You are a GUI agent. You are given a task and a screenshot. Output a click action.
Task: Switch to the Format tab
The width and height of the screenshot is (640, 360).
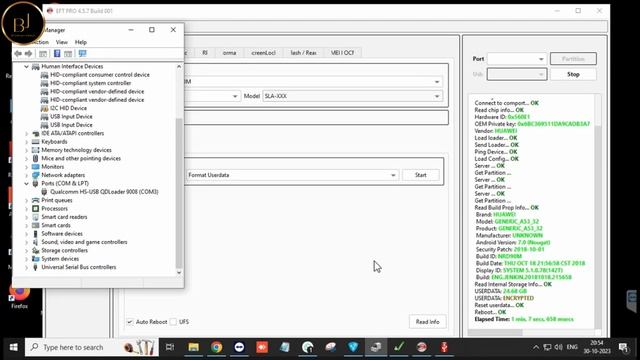(x=229, y=53)
